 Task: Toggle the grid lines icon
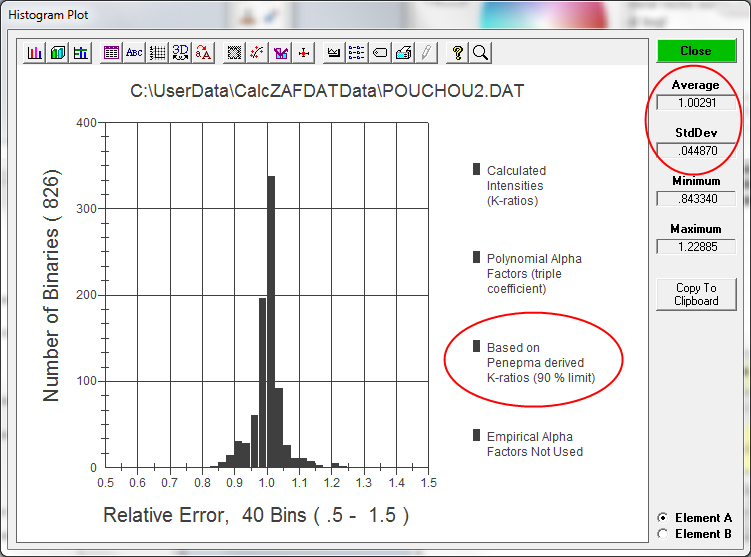coord(157,53)
